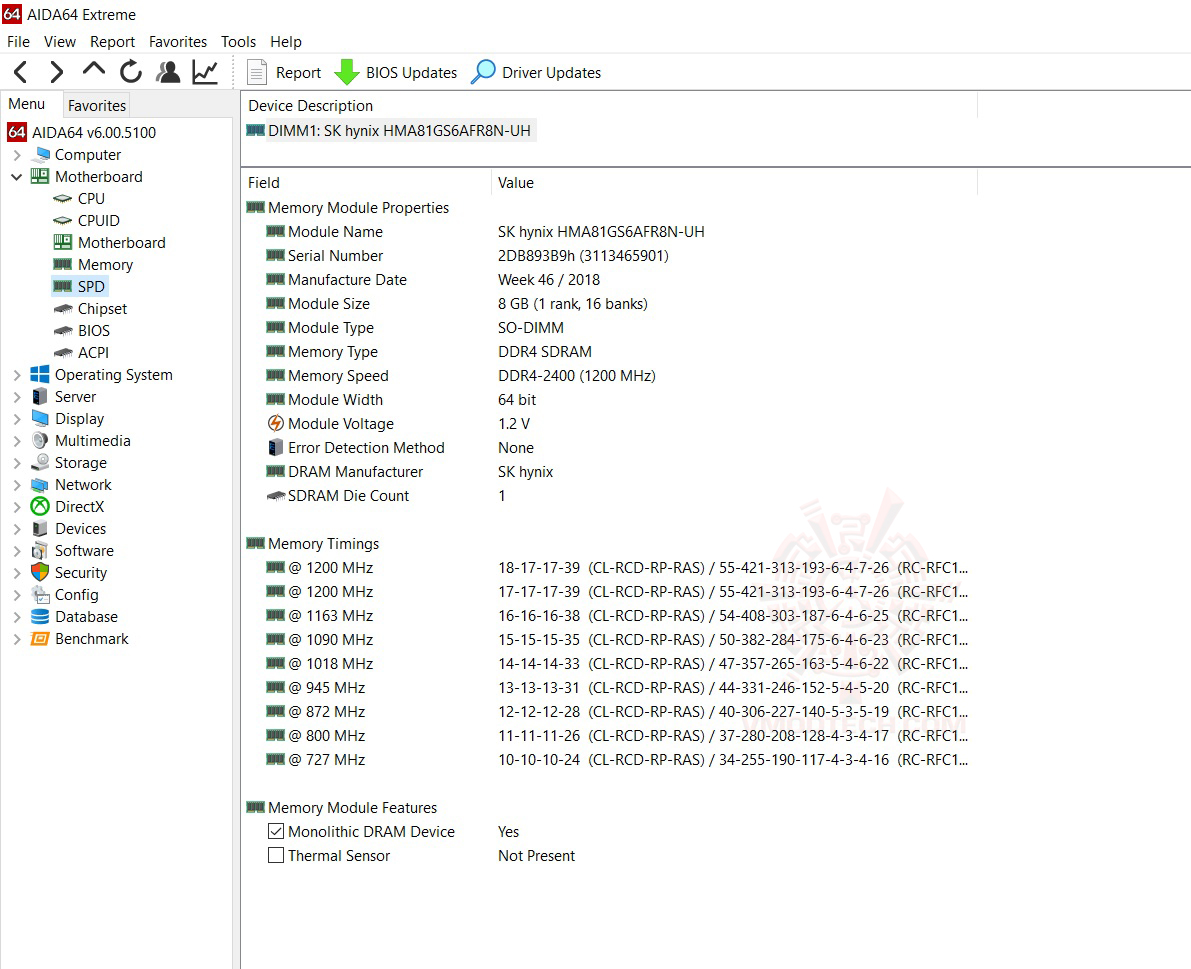Viewport: 1191px width, 969px height.
Task: Go up one level with Up arrow
Action: (93, 69)
